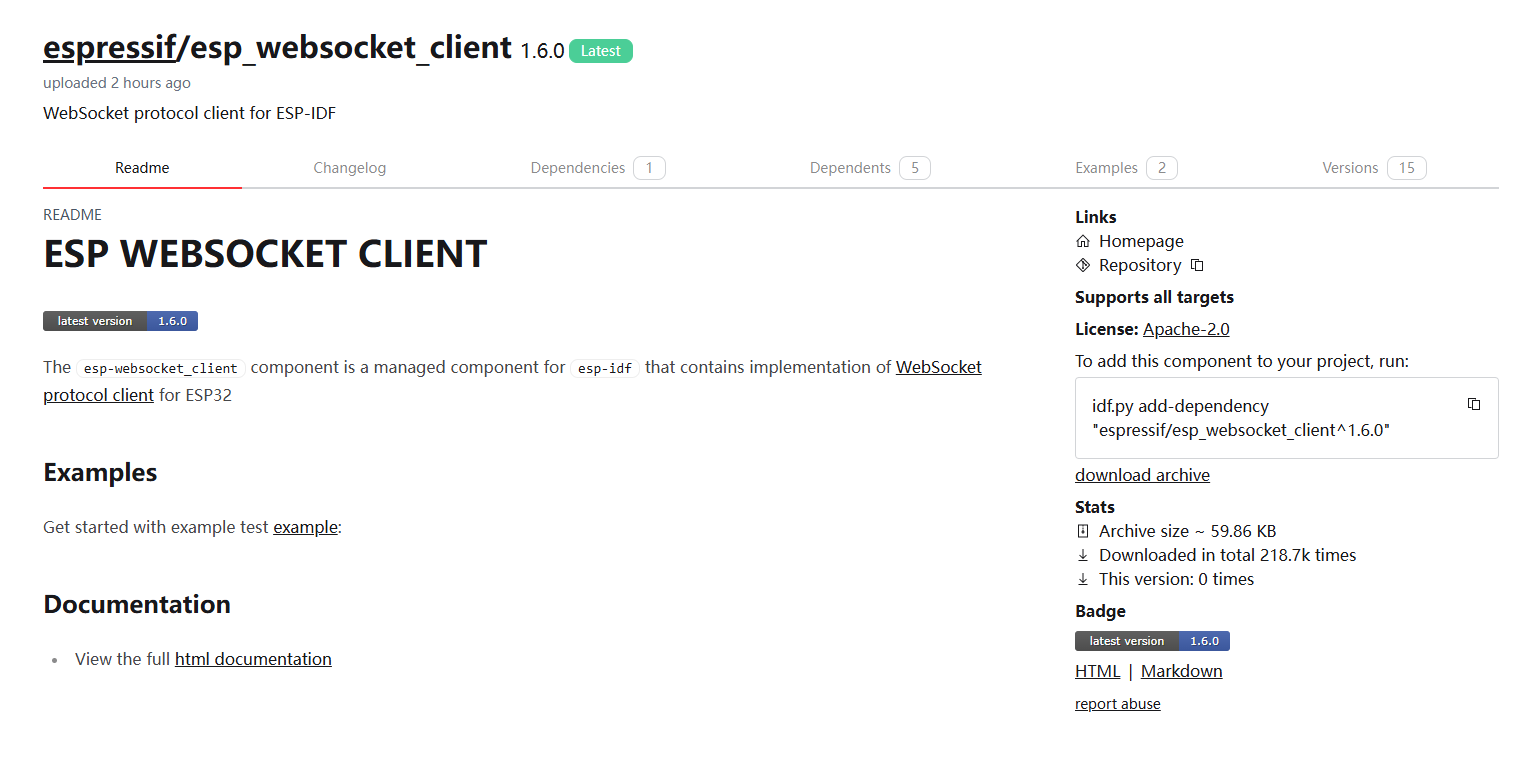Open the html documentation link
Screen dimensions: 1529x784
tap(253, 659)
